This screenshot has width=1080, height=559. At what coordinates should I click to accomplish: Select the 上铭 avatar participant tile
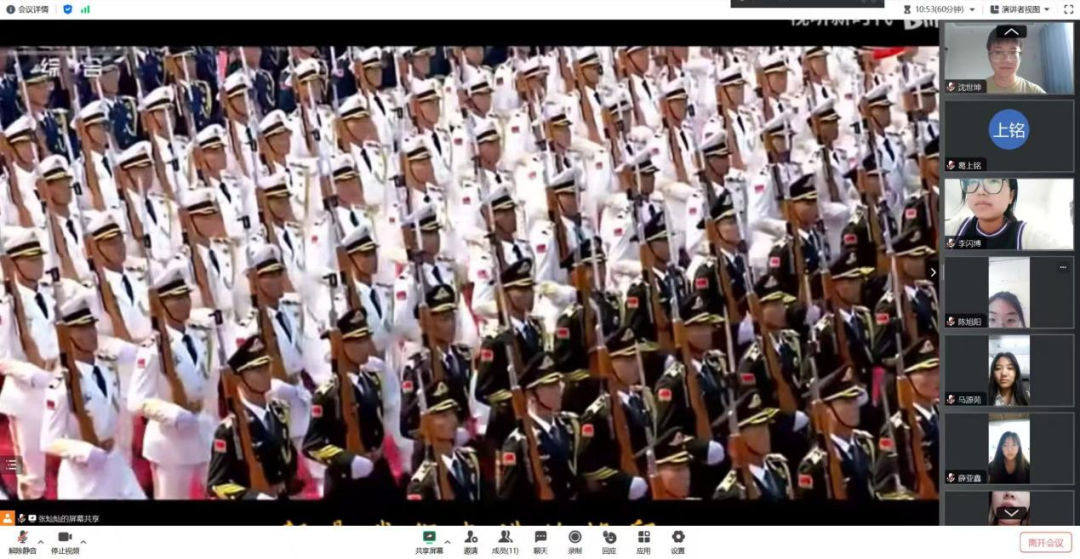point(1008,130)
